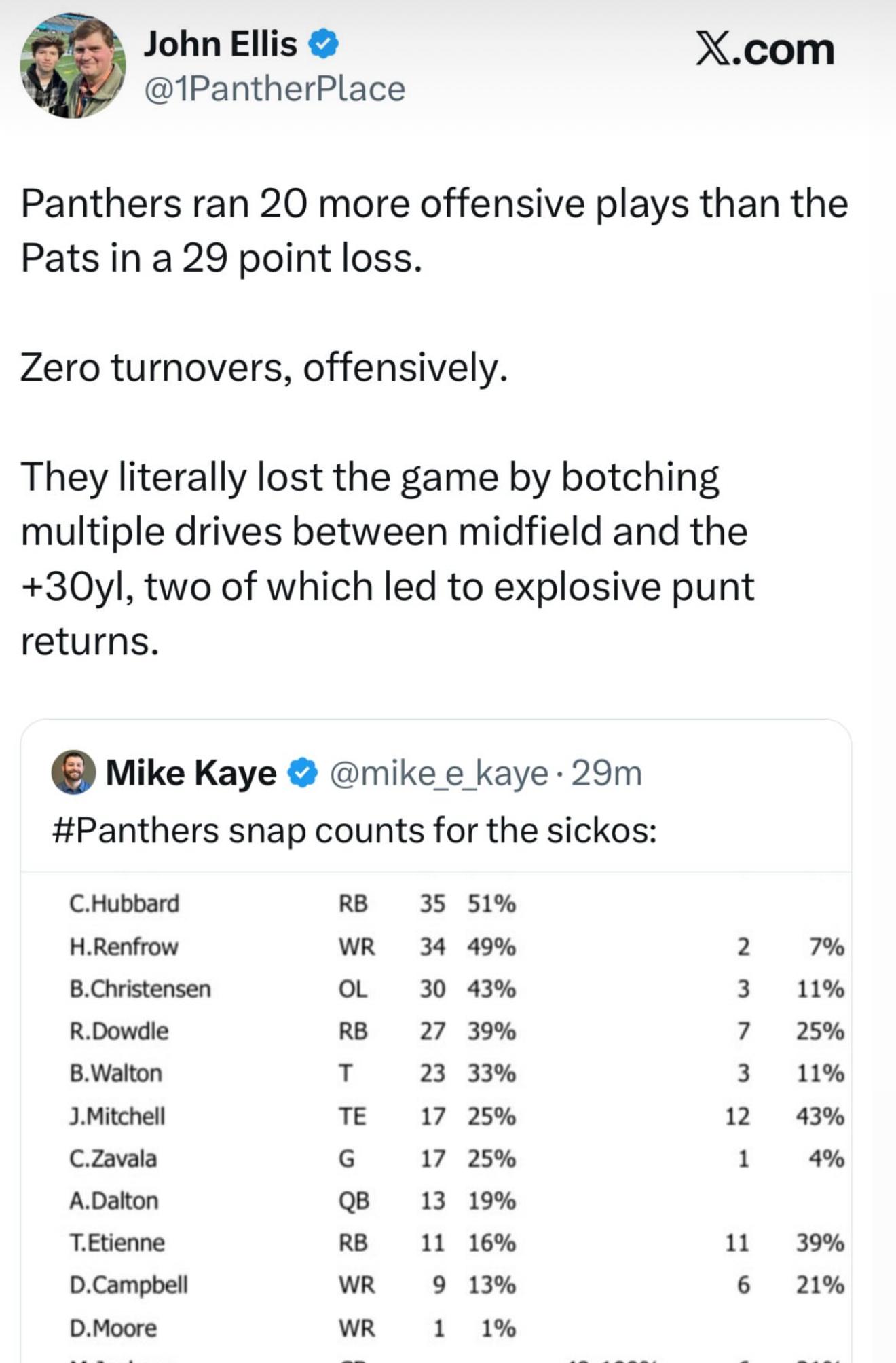Open the @1PantherPlace handle
896x1363 pixels.
[274, 89]
